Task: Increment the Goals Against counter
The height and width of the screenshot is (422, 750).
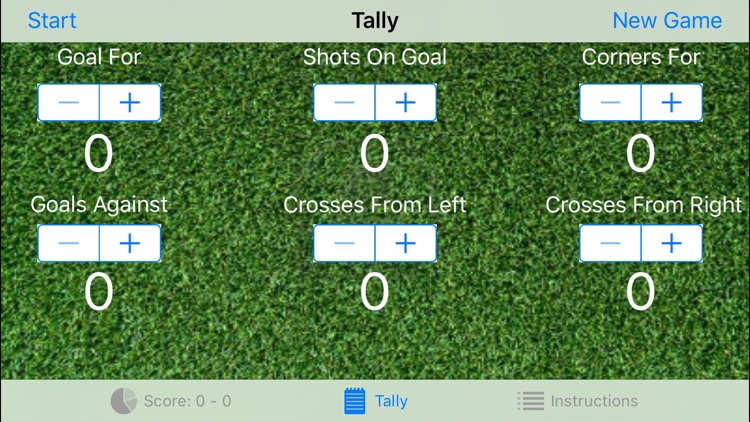Action: coord(130,243)
